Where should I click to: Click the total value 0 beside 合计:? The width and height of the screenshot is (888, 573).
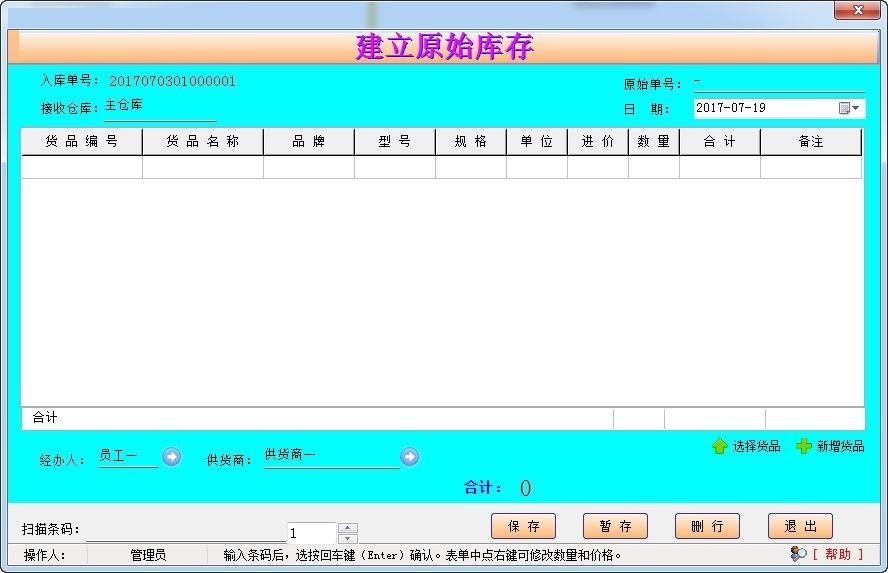(525, 488)
